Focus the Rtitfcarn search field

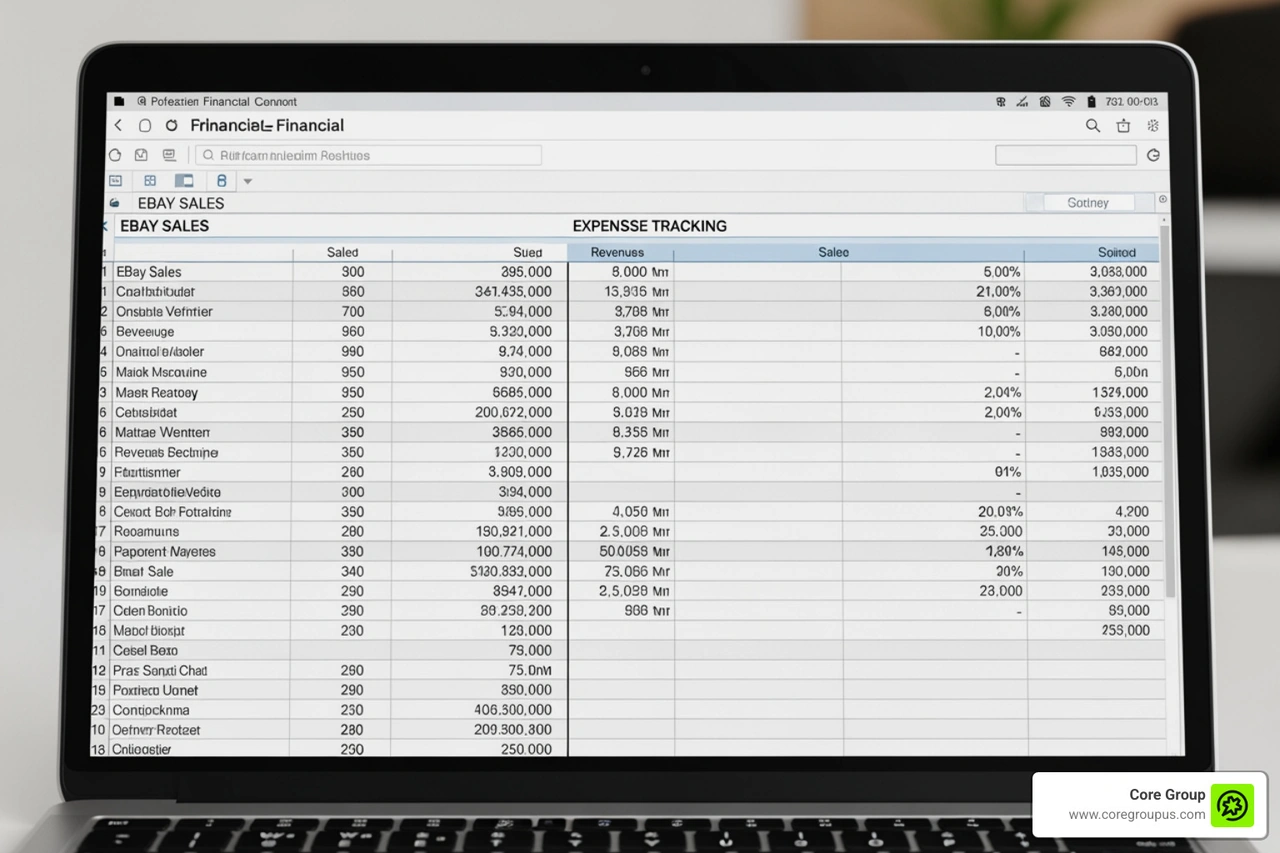tap(368, 155)
